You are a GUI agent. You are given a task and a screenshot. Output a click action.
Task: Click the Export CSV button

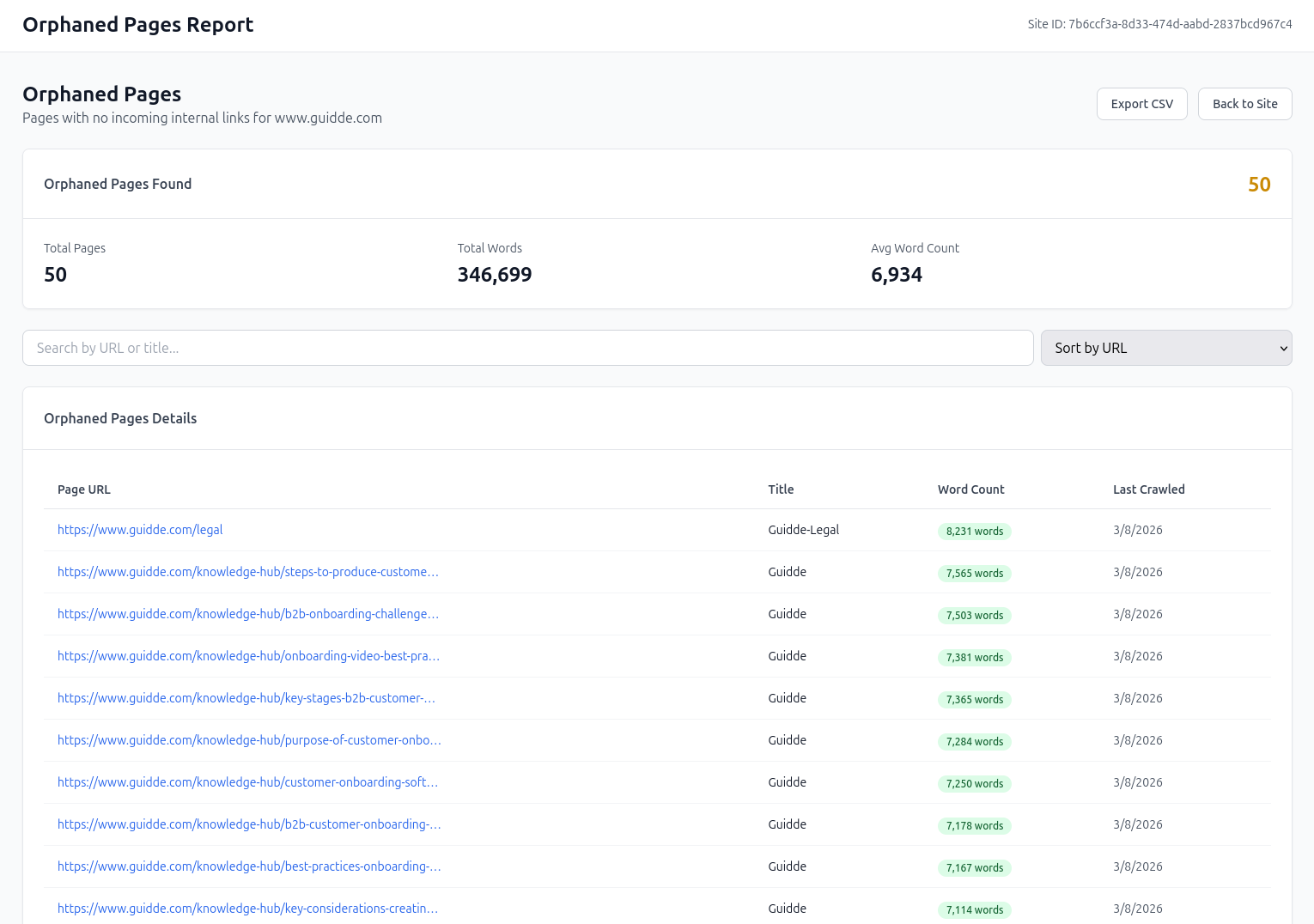coord(1141,104)
